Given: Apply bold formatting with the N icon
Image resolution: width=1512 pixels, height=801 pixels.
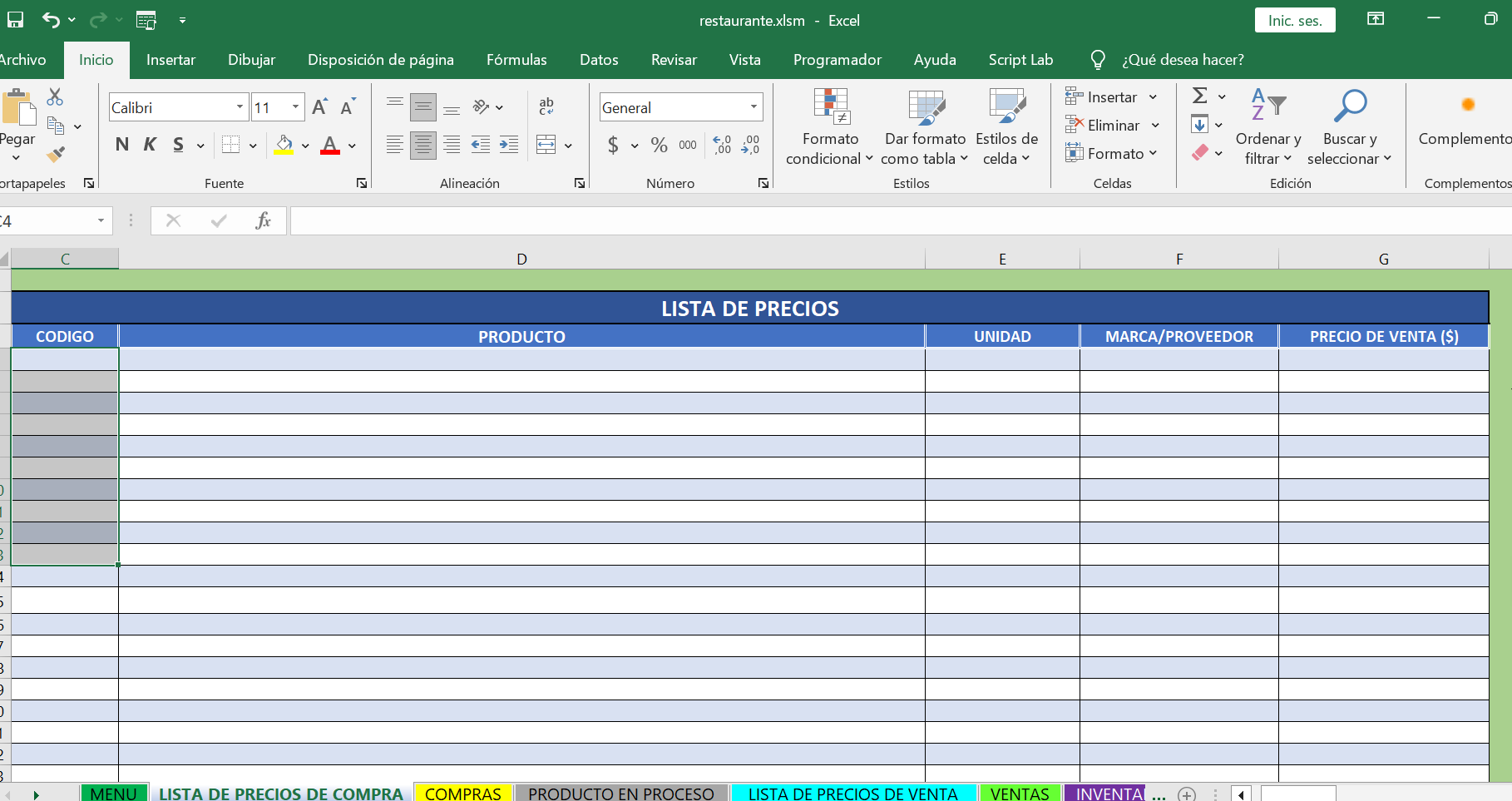Looking at the screenshot, I should click(x=121, y=145).
